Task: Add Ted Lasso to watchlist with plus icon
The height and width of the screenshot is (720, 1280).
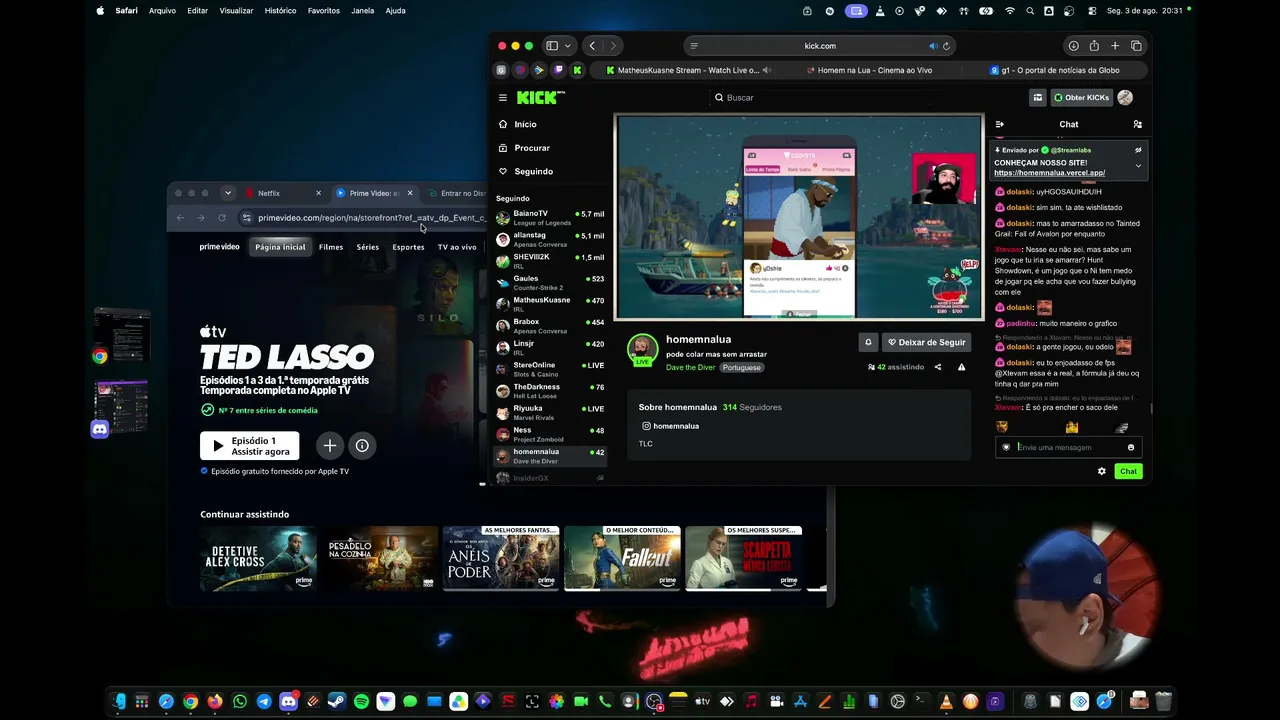Action: [x=329, y=446]
